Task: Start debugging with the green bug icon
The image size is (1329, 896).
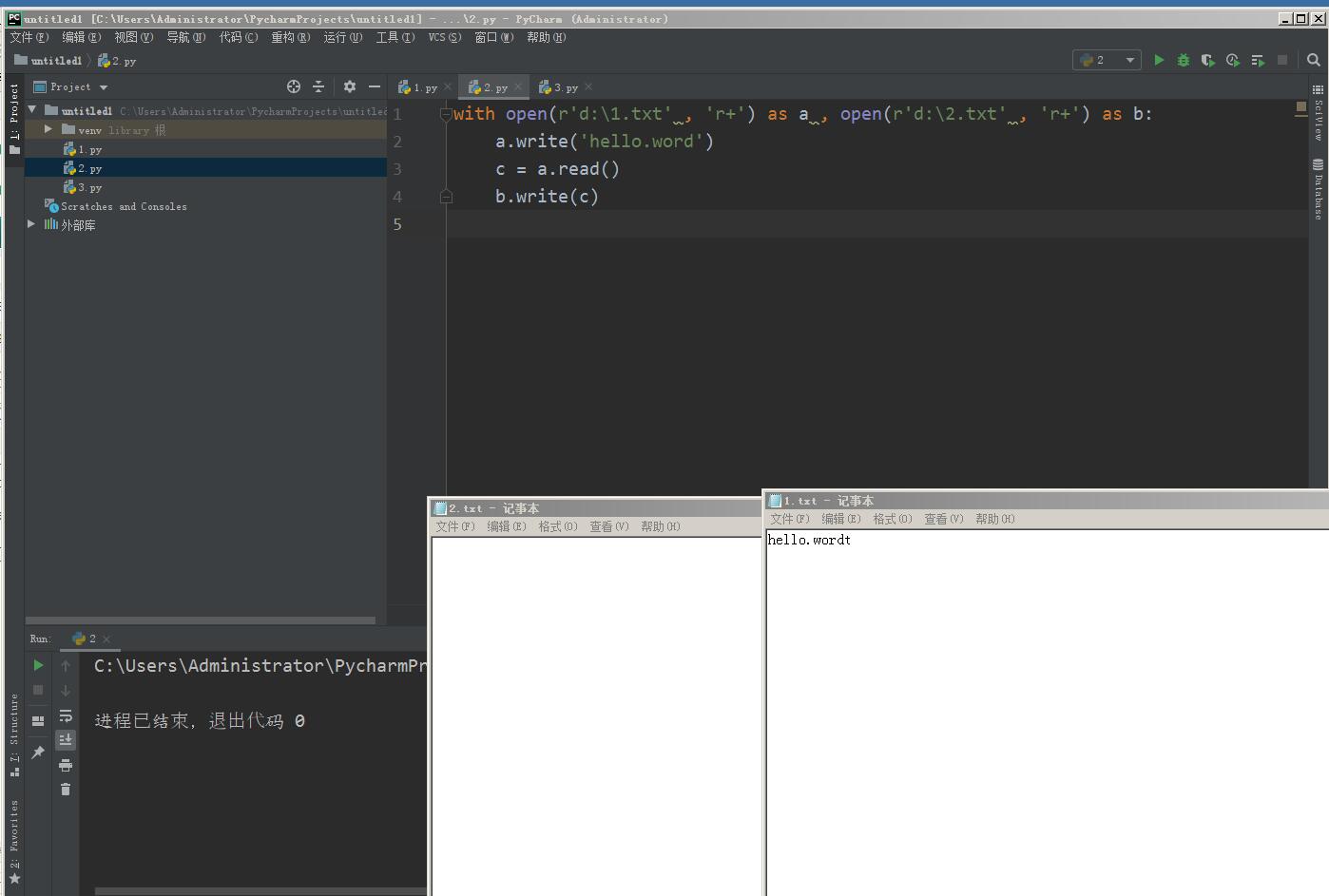Action: 1184,60
